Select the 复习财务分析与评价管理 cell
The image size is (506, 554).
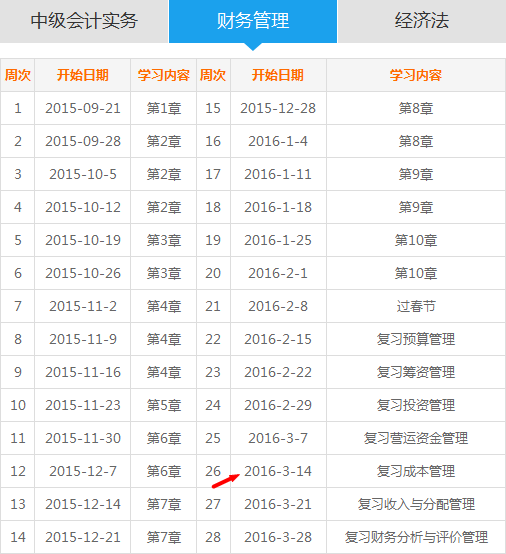(416, 537)
